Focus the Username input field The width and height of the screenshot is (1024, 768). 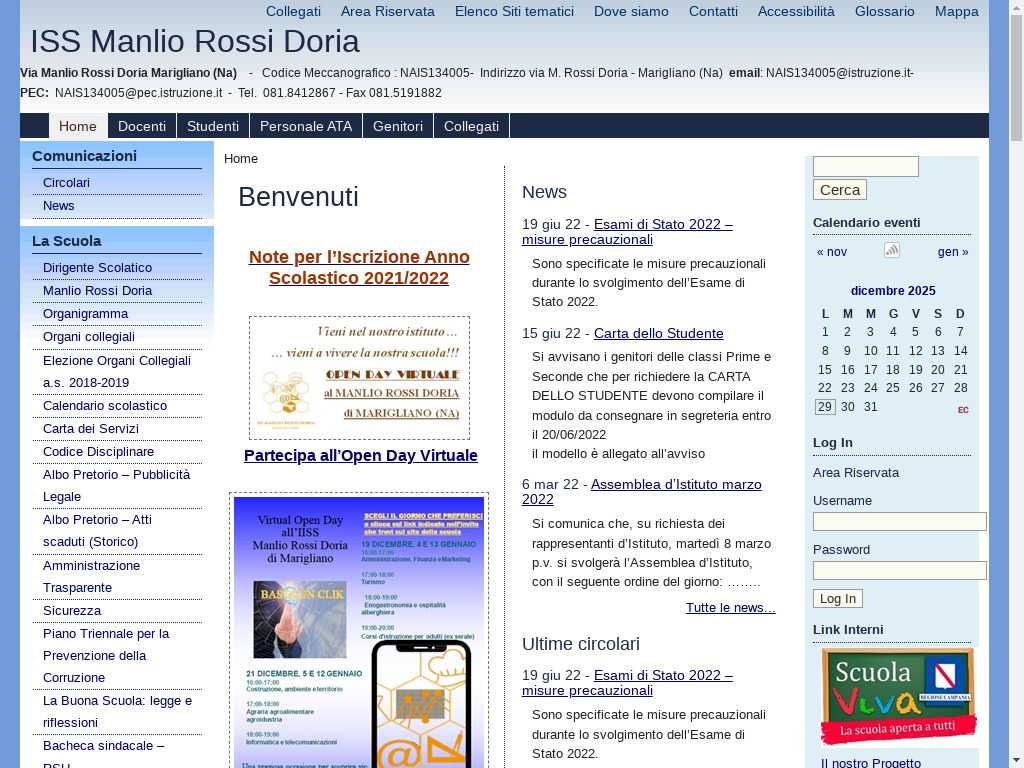899,521
